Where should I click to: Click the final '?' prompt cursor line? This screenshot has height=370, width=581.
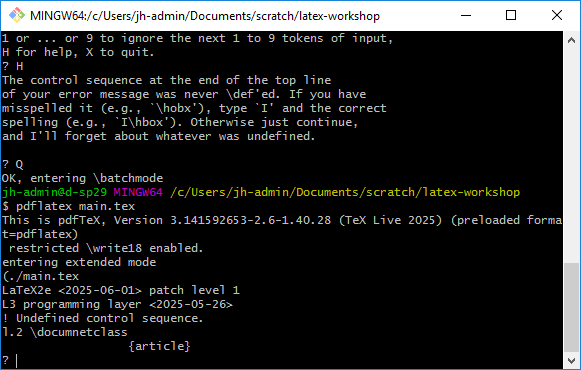point(10,360)
